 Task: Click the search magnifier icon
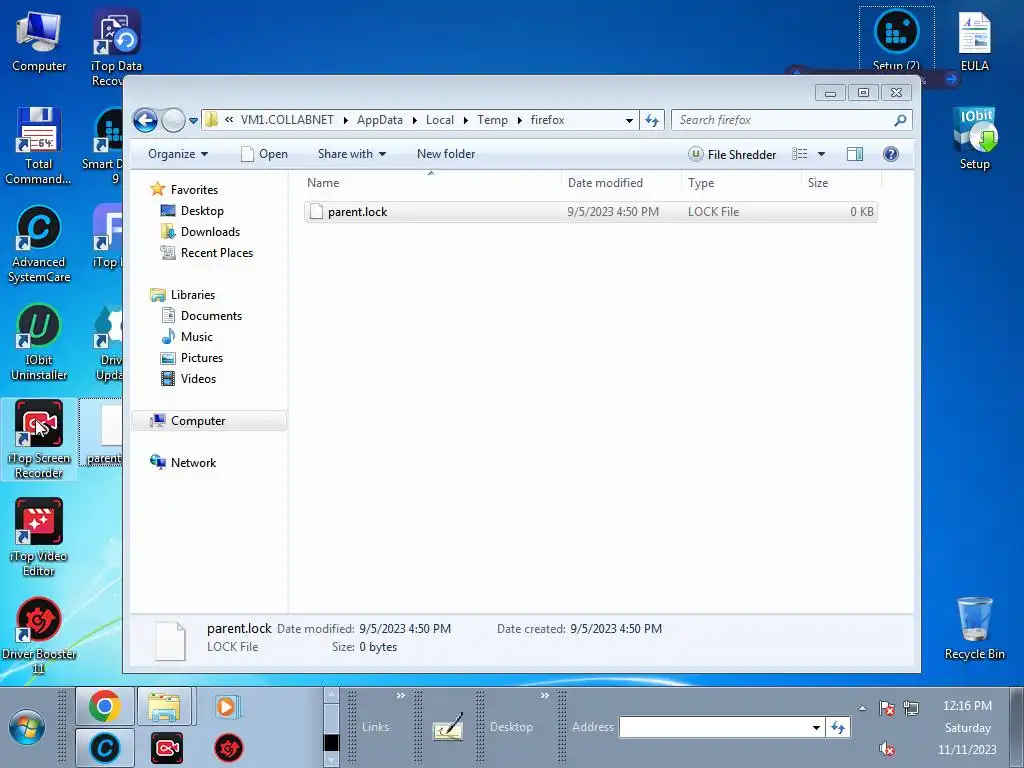click(900, 120)
